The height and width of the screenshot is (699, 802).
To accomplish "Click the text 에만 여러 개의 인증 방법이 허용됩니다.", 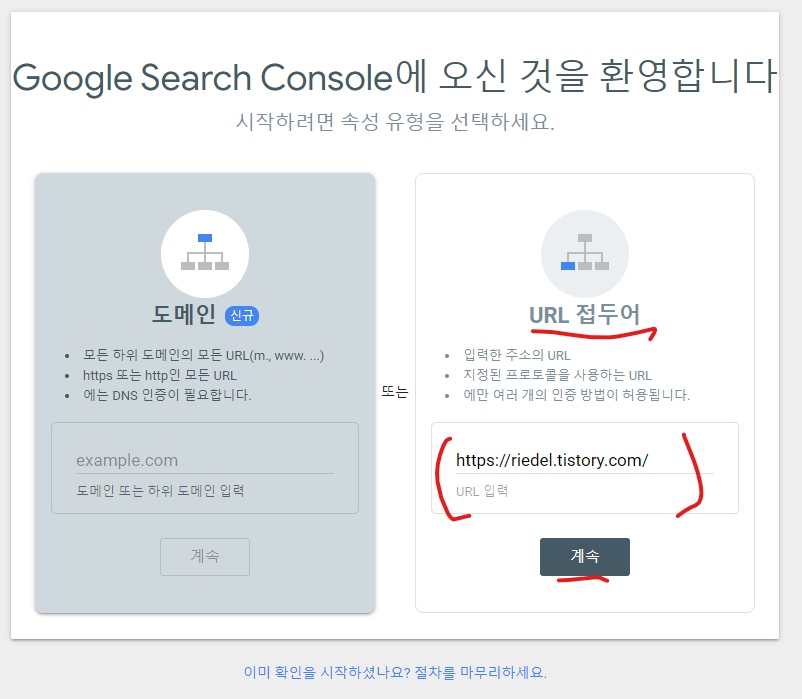I will pos(576,395).
